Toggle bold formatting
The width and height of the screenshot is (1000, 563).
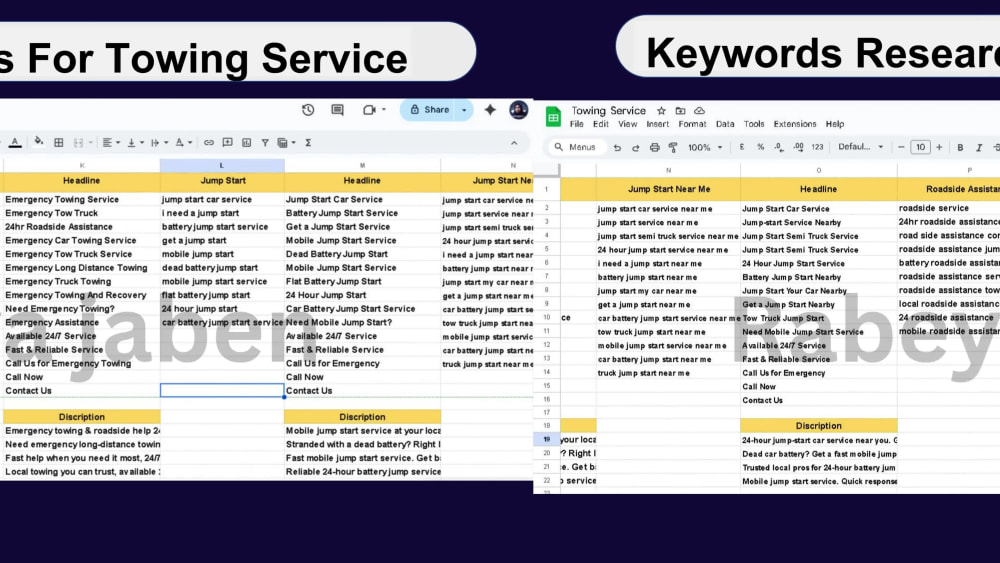point(960,147)
